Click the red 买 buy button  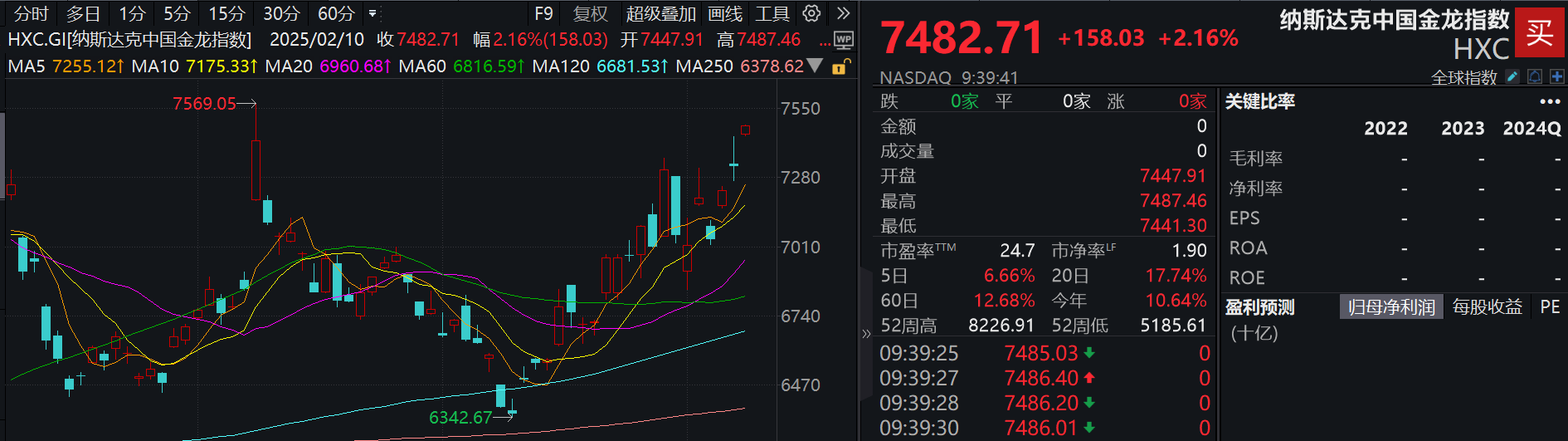tap(1540, 33)
